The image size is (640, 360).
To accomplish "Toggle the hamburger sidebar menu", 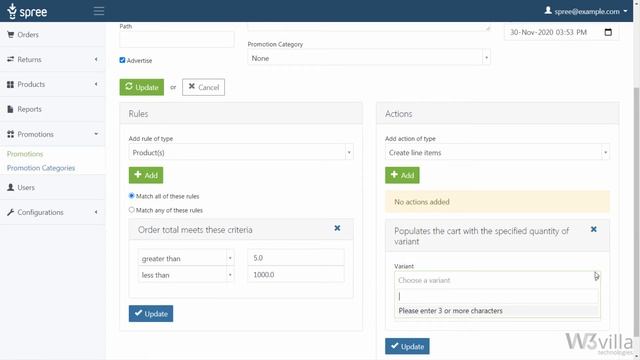I will pyautogui.click(x=99, y=11).
